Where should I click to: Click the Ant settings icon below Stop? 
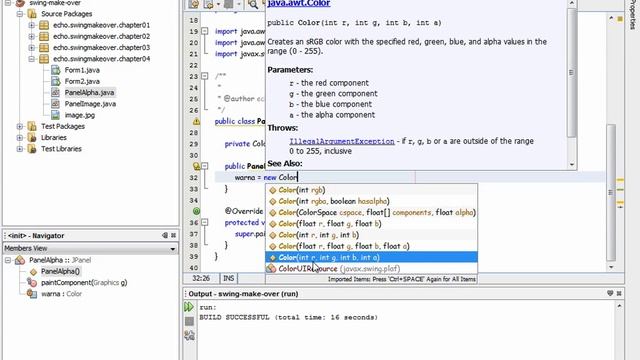click(189, 336)
